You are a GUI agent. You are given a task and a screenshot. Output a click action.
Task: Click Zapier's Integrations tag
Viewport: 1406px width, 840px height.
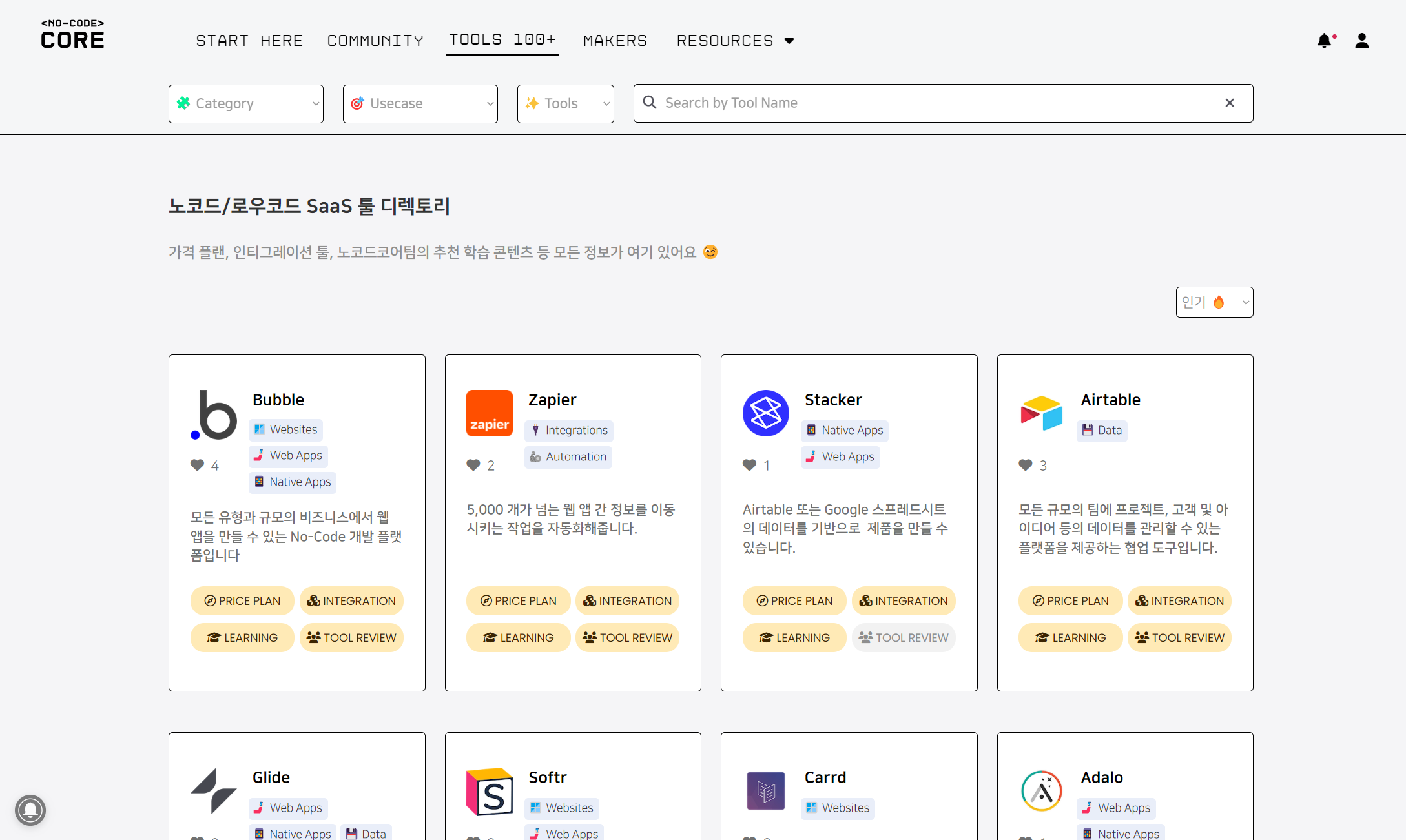[569, 431]
